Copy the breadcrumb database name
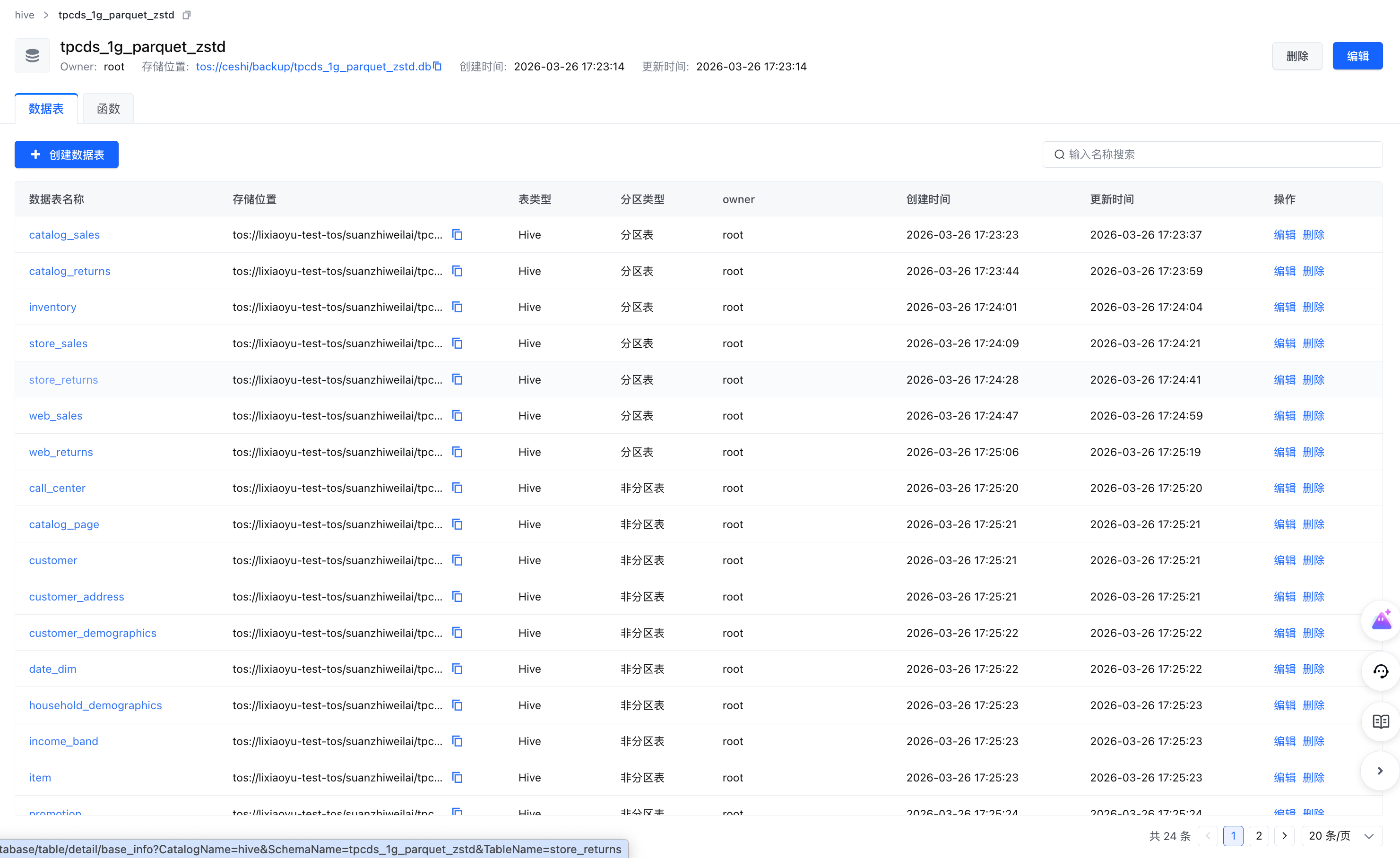Image resolution: width=1400 pixels, height=858 pixels. 186,15
